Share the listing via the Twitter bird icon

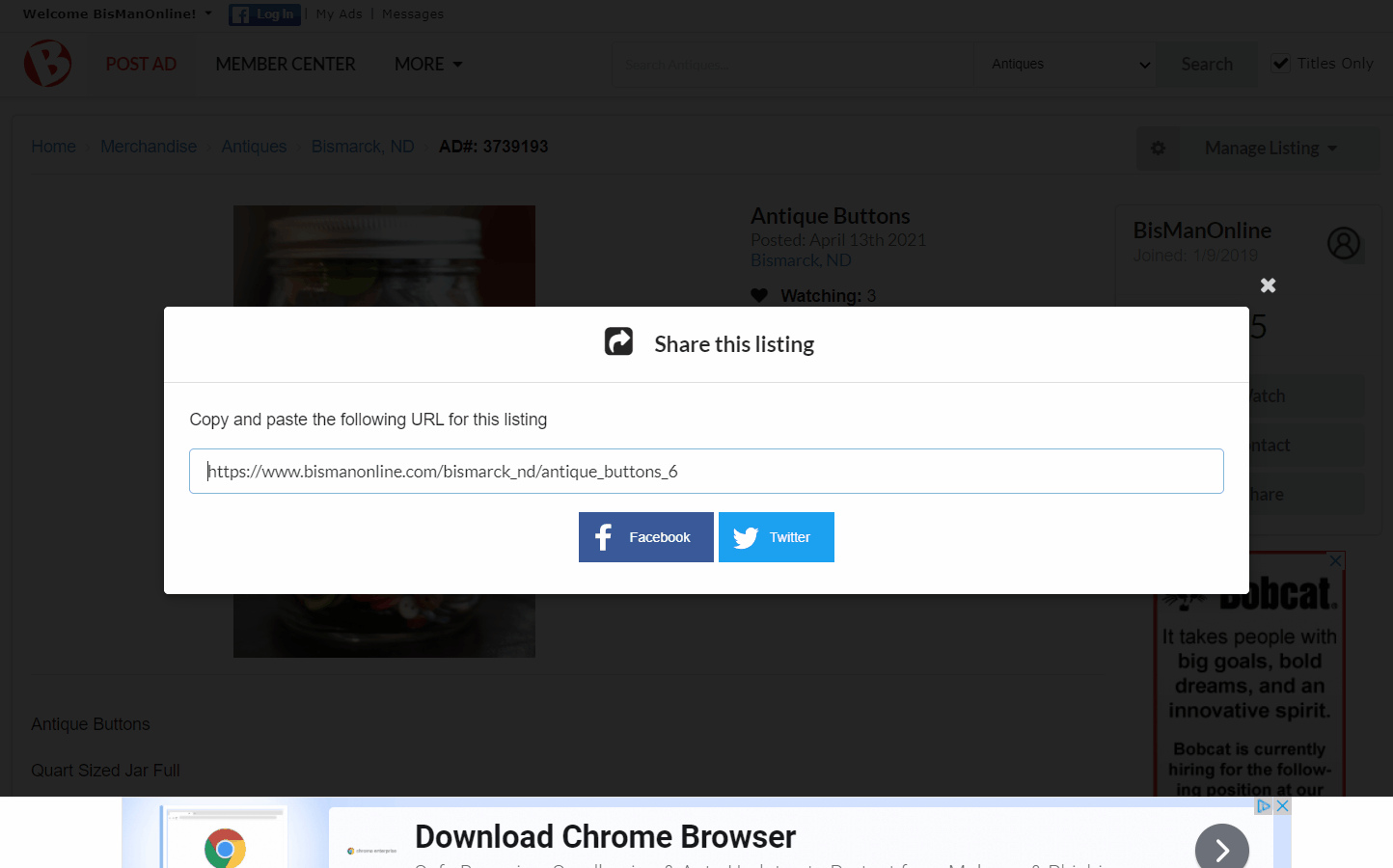[746, 536]
